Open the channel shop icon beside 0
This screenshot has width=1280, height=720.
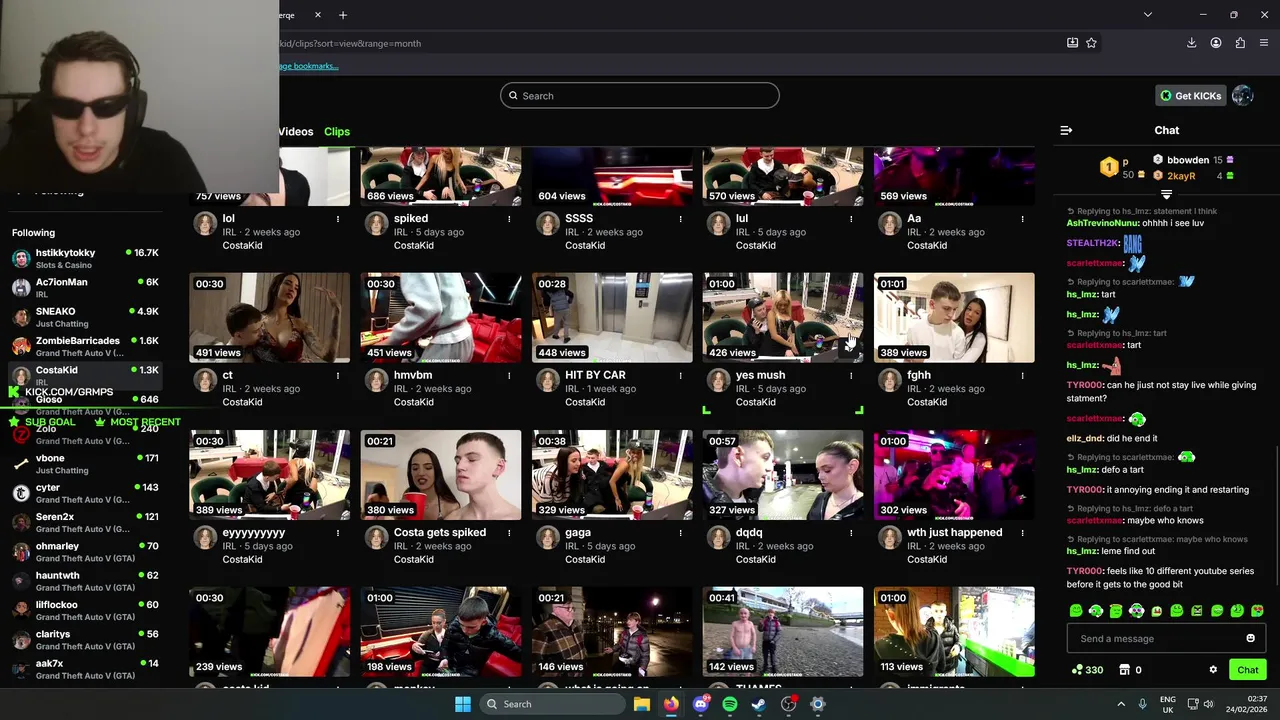(1124, 670)
